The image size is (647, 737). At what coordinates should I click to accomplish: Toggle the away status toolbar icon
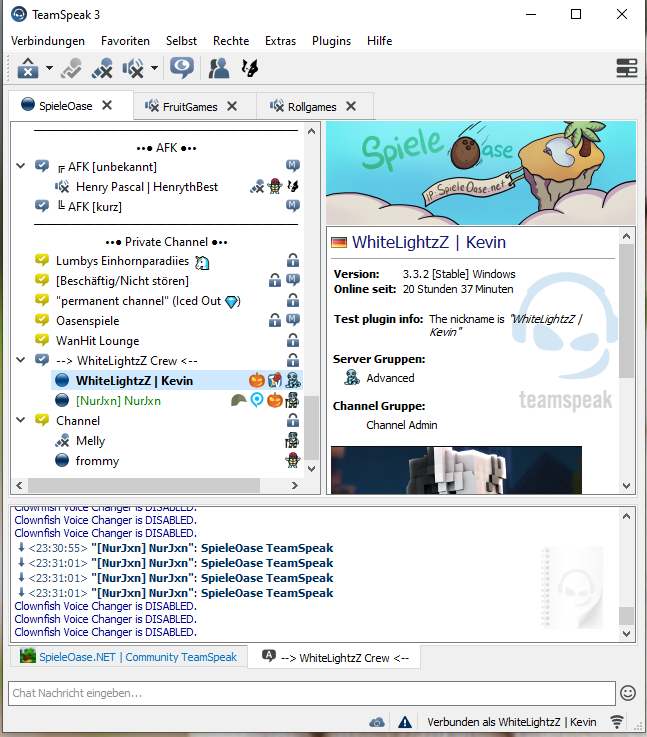[71, 69]
